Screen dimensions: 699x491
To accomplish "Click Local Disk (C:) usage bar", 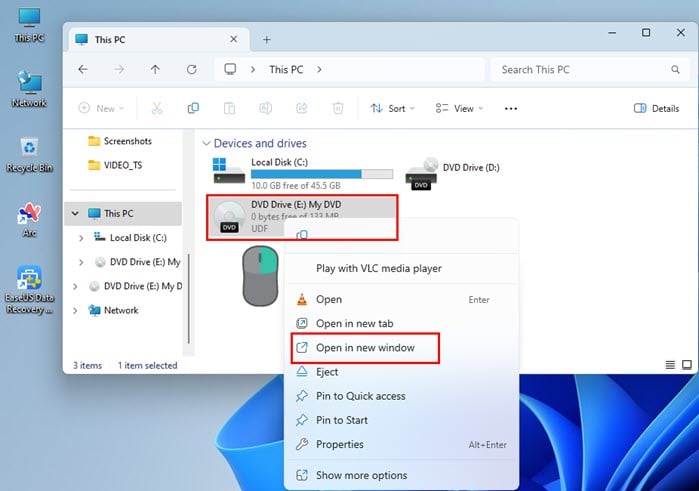I will coord(322,174).
